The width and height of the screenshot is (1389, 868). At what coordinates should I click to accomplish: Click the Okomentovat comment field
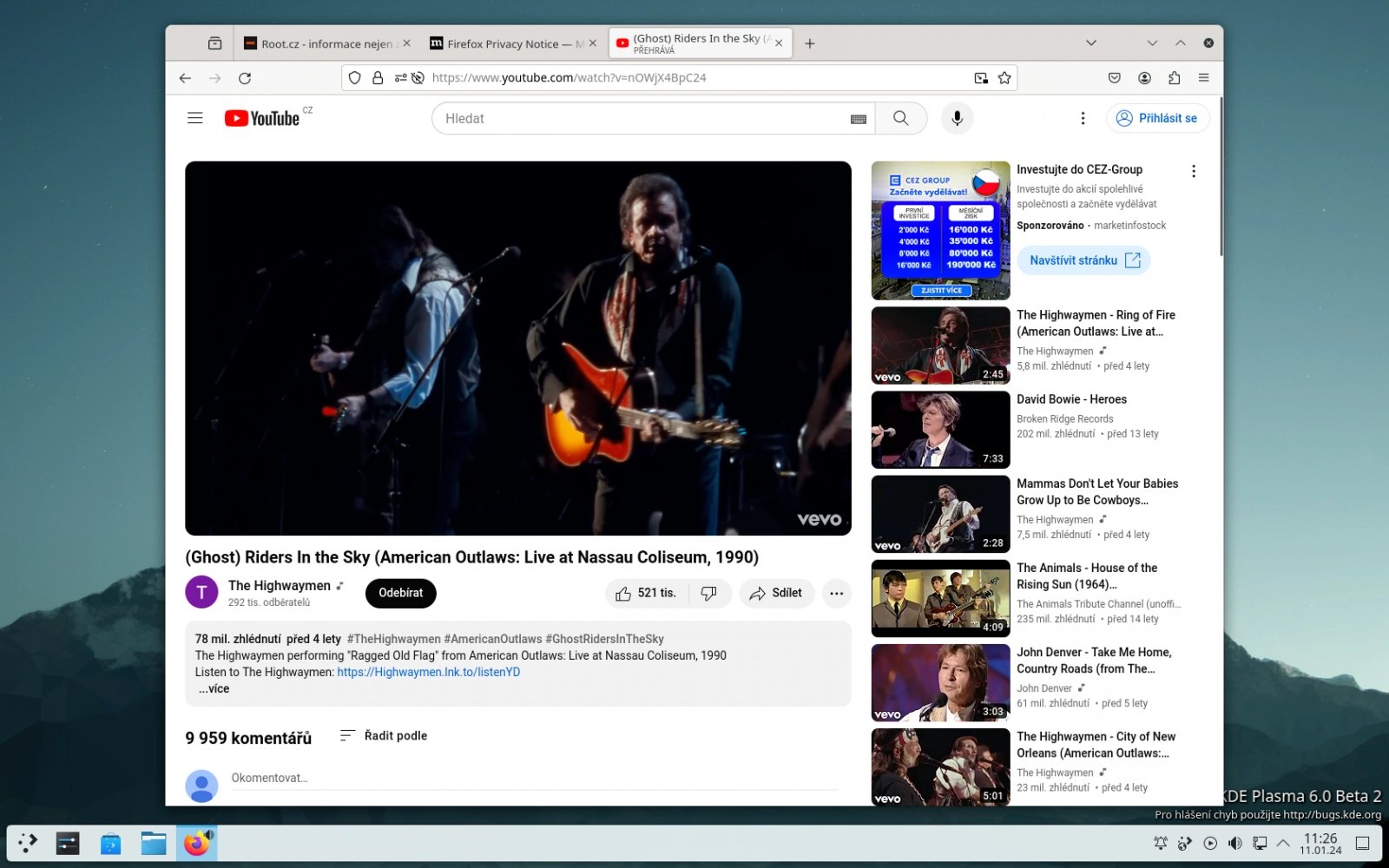(535, 779)
